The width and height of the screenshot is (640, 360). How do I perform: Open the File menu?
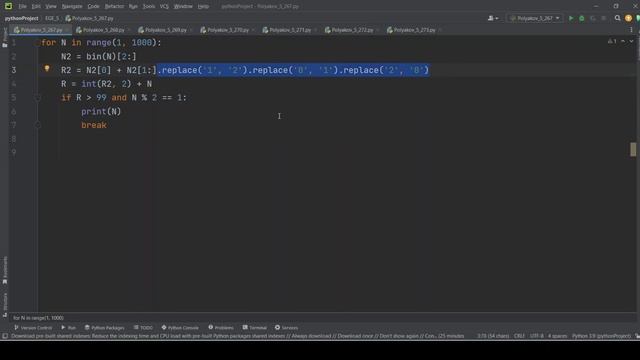tap(22, 6)
